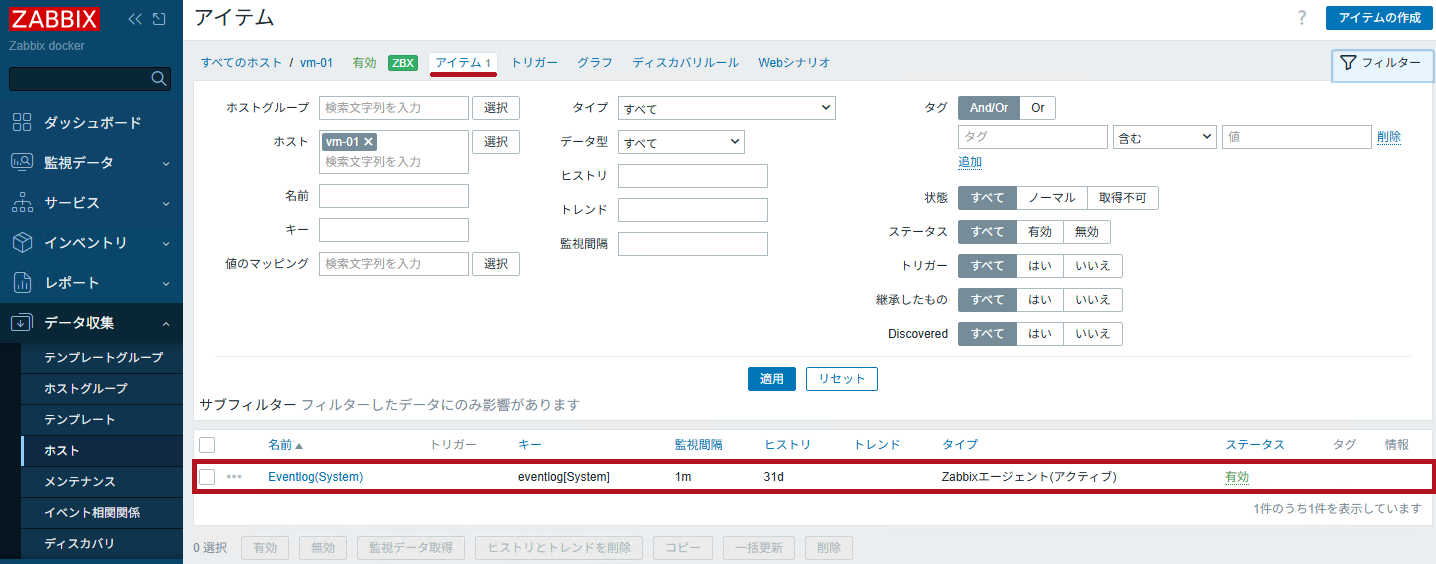This screenshot has width=1436, height=564.
Task: Set tag evaluation to Or
Action: click(x=1037, y=108)
